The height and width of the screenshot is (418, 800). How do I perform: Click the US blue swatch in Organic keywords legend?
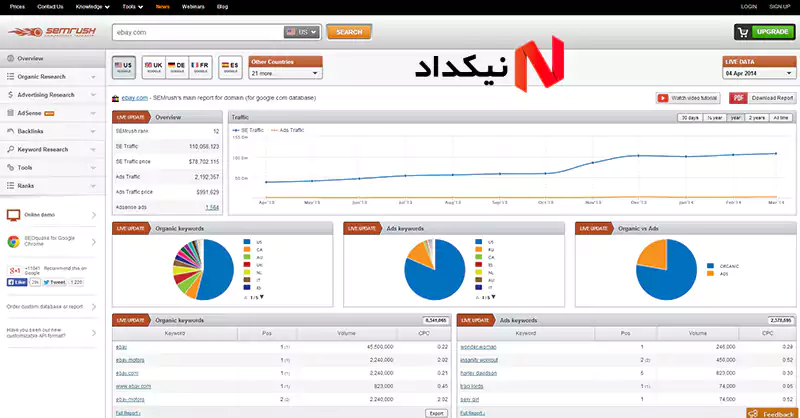247,242
